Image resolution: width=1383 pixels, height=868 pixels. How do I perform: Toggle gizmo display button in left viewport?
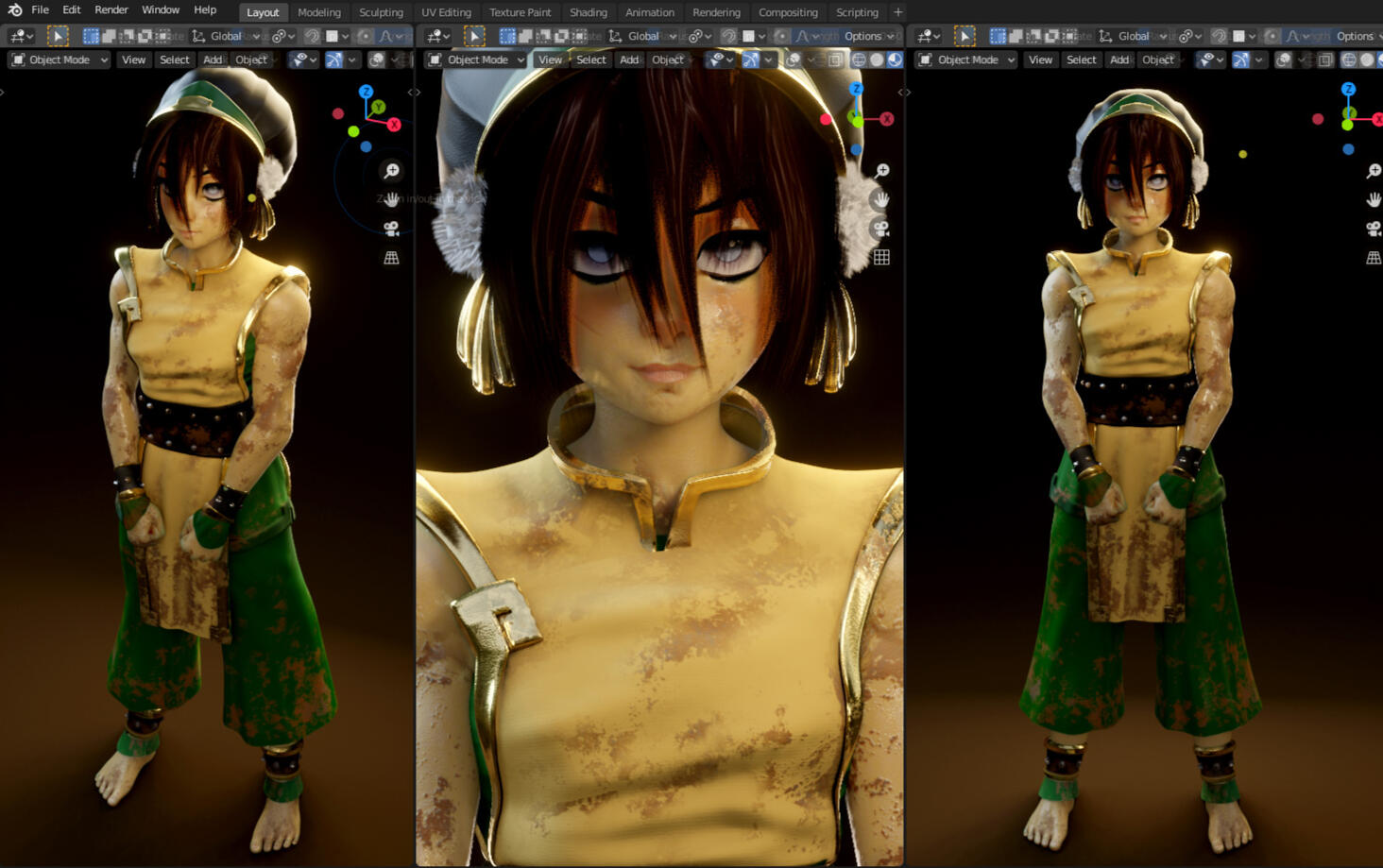pyautogui.click(x=333, y=60)
